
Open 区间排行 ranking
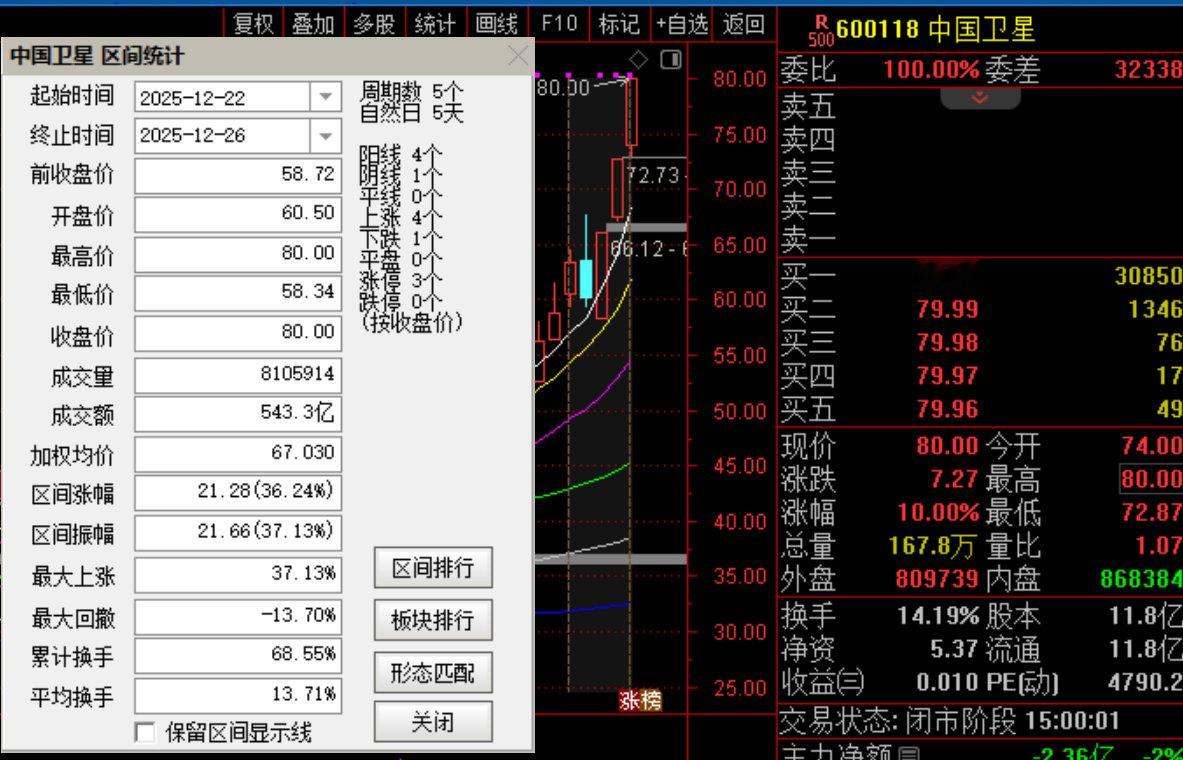point(433,568)
